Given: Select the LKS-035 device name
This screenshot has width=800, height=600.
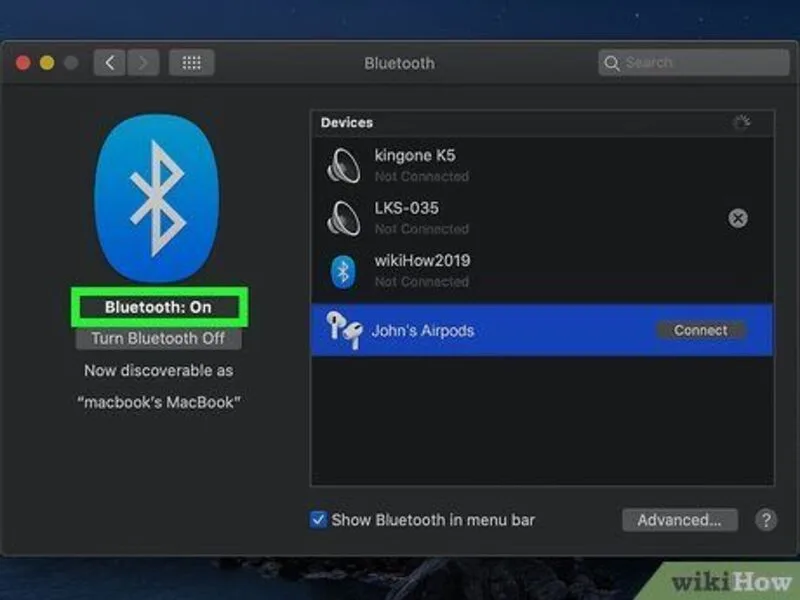Looking at the screenshot, I should [x=407, y=208].
